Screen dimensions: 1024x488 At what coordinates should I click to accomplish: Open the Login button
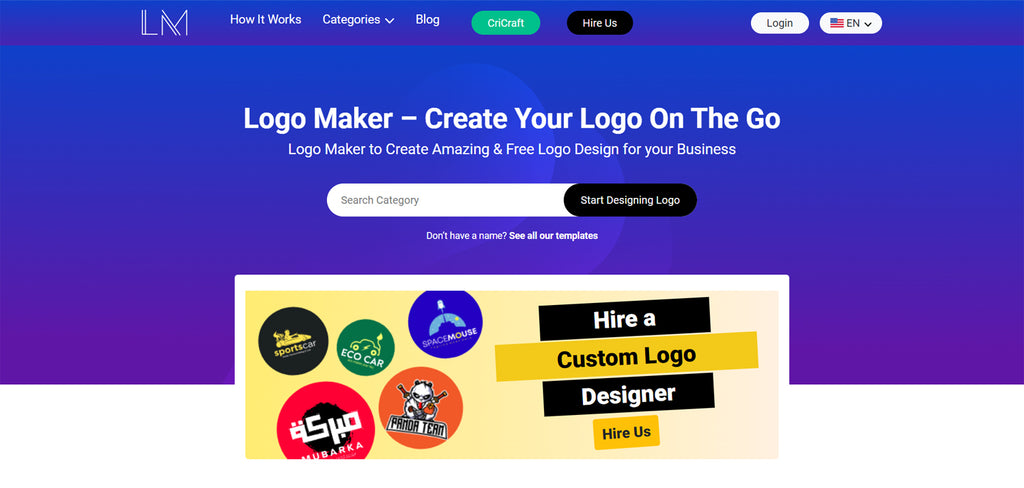tap(780, 23)
